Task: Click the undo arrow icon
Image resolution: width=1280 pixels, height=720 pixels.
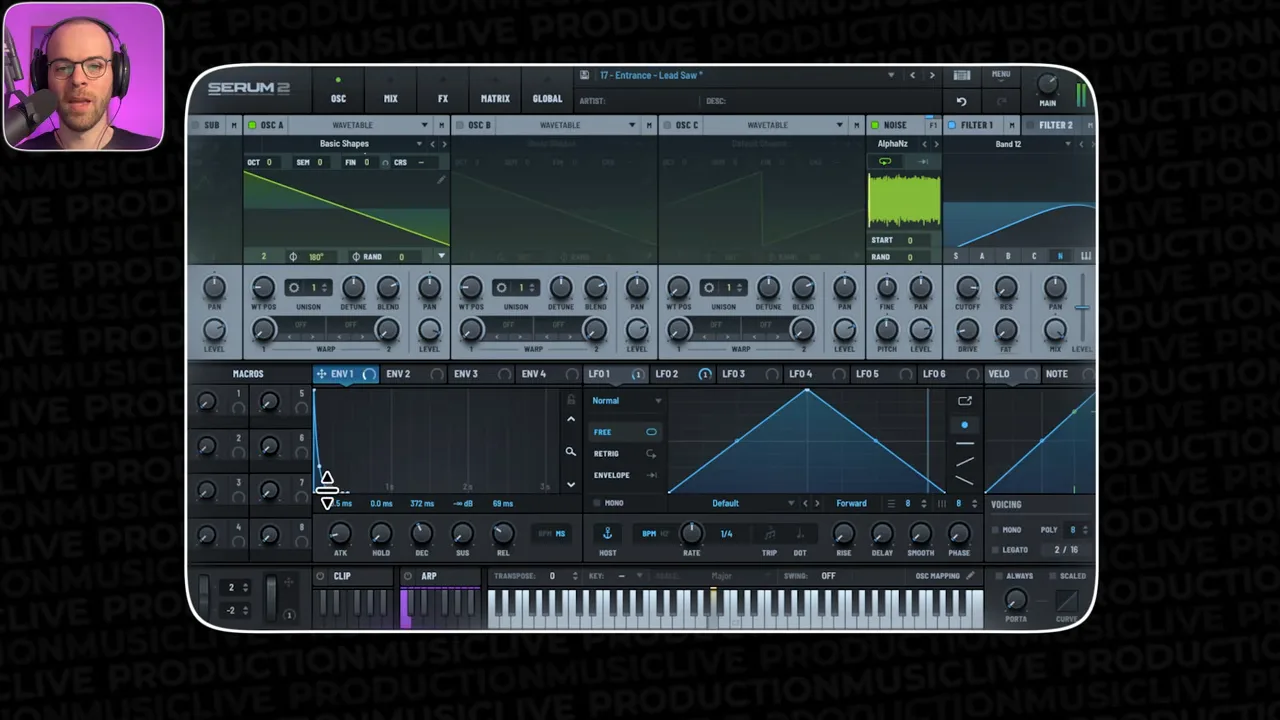Action: pyautogui.click(x=961, y=101)
